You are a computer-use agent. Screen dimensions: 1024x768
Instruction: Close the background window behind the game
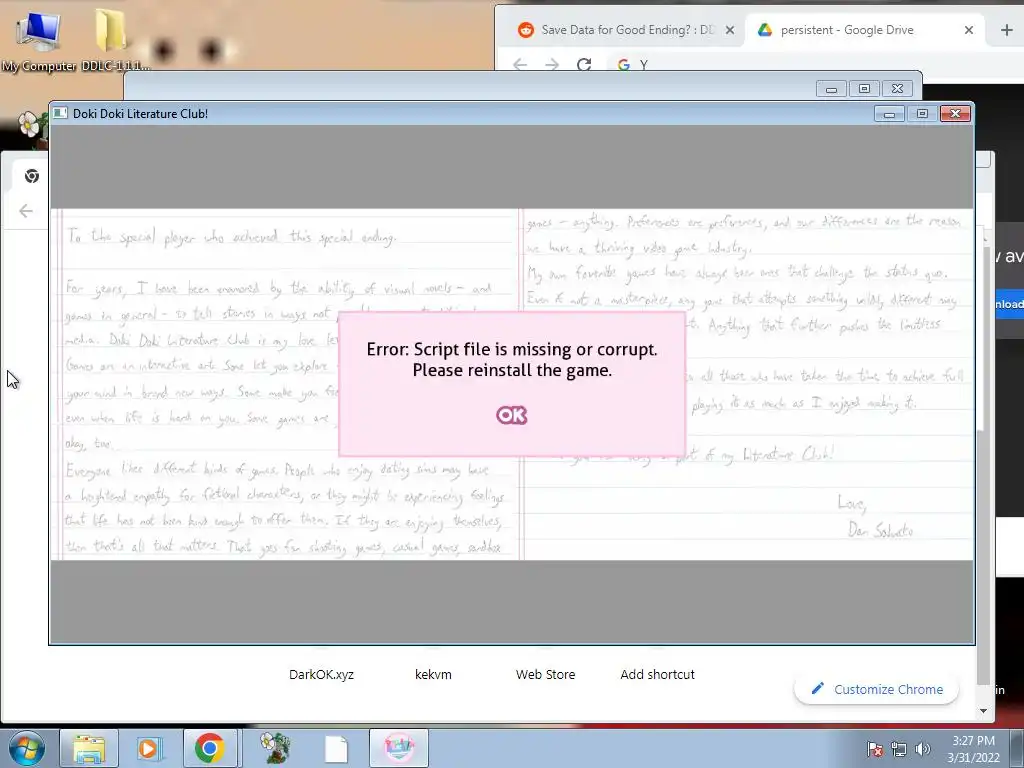pyautogui.click(x=897, y=89)
